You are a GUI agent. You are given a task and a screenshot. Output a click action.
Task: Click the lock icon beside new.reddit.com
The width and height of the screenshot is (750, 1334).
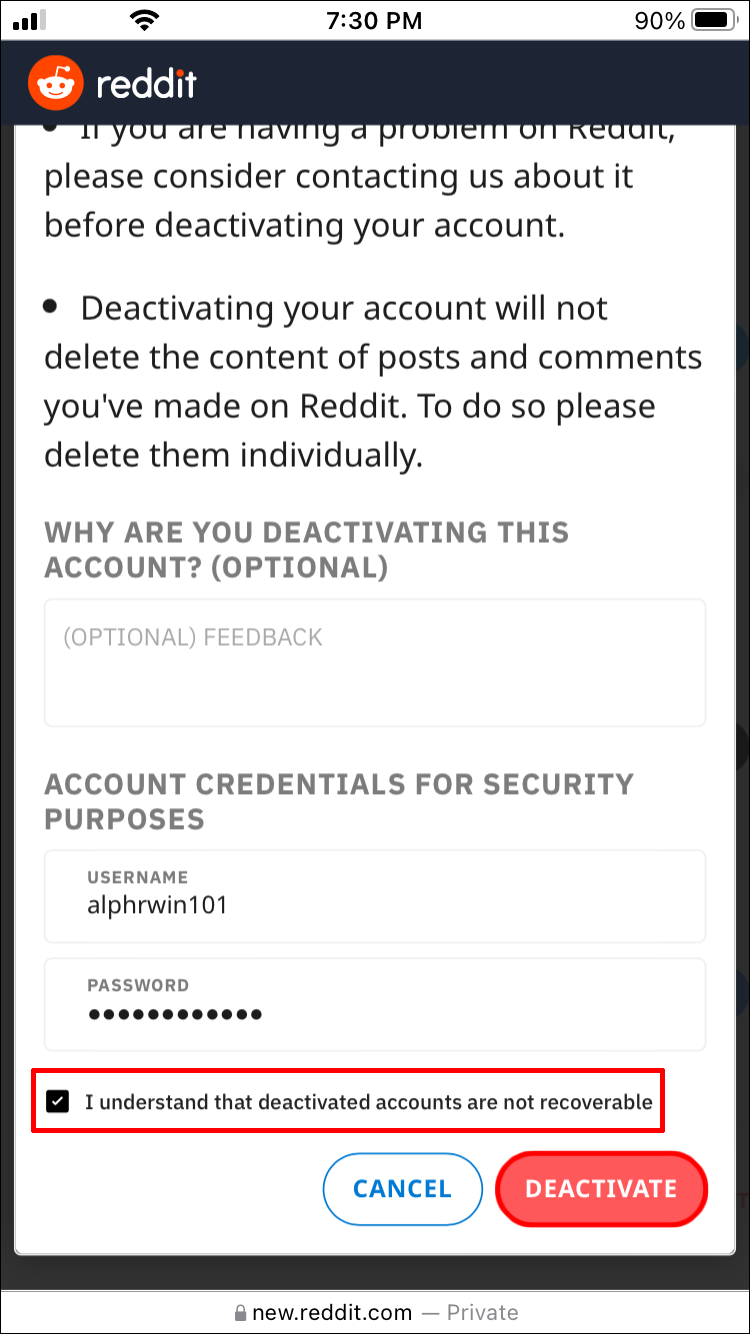tap(240, 1313)
